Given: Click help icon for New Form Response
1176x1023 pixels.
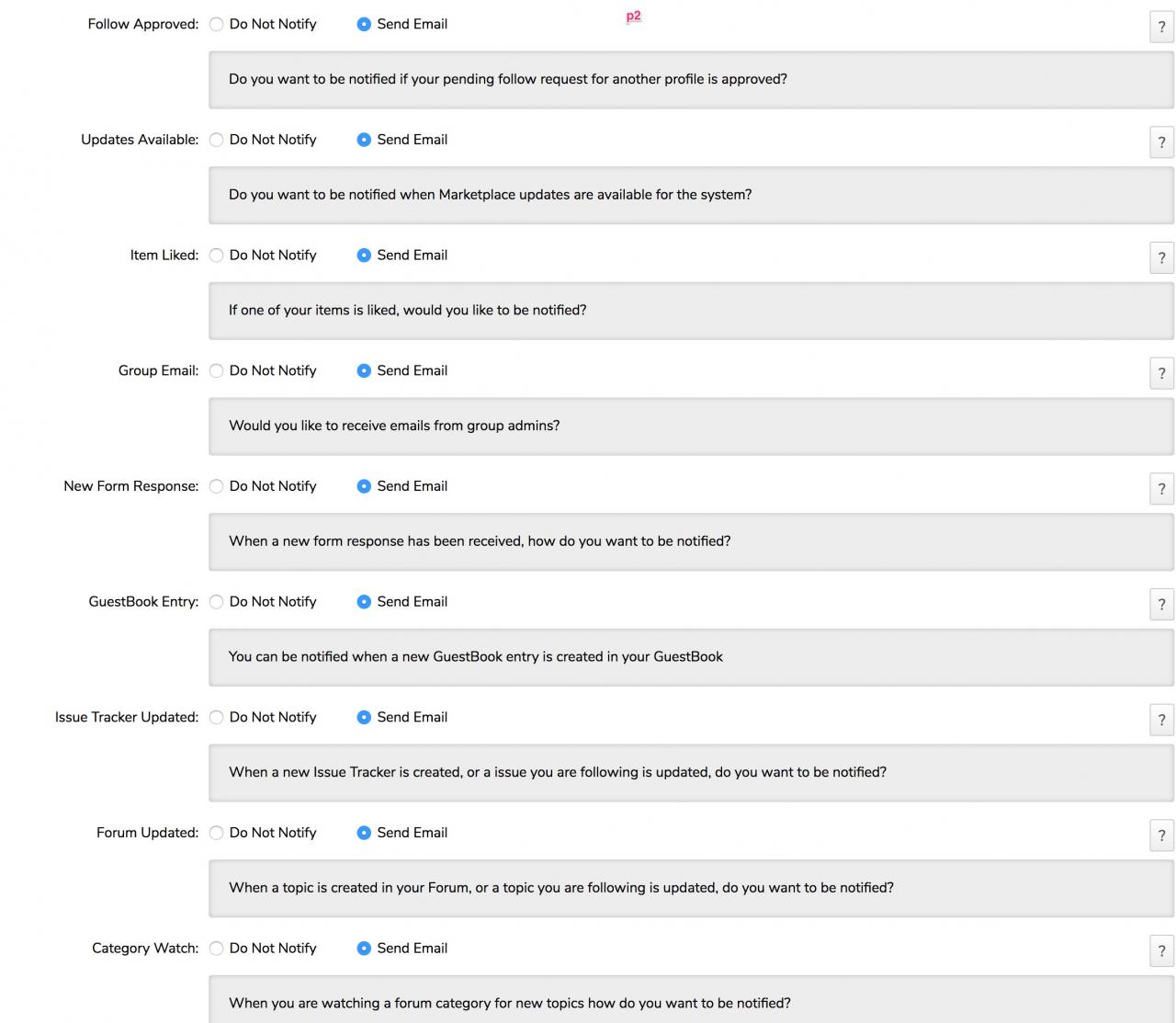Looking at the screenshot, I should (1161, 489).
